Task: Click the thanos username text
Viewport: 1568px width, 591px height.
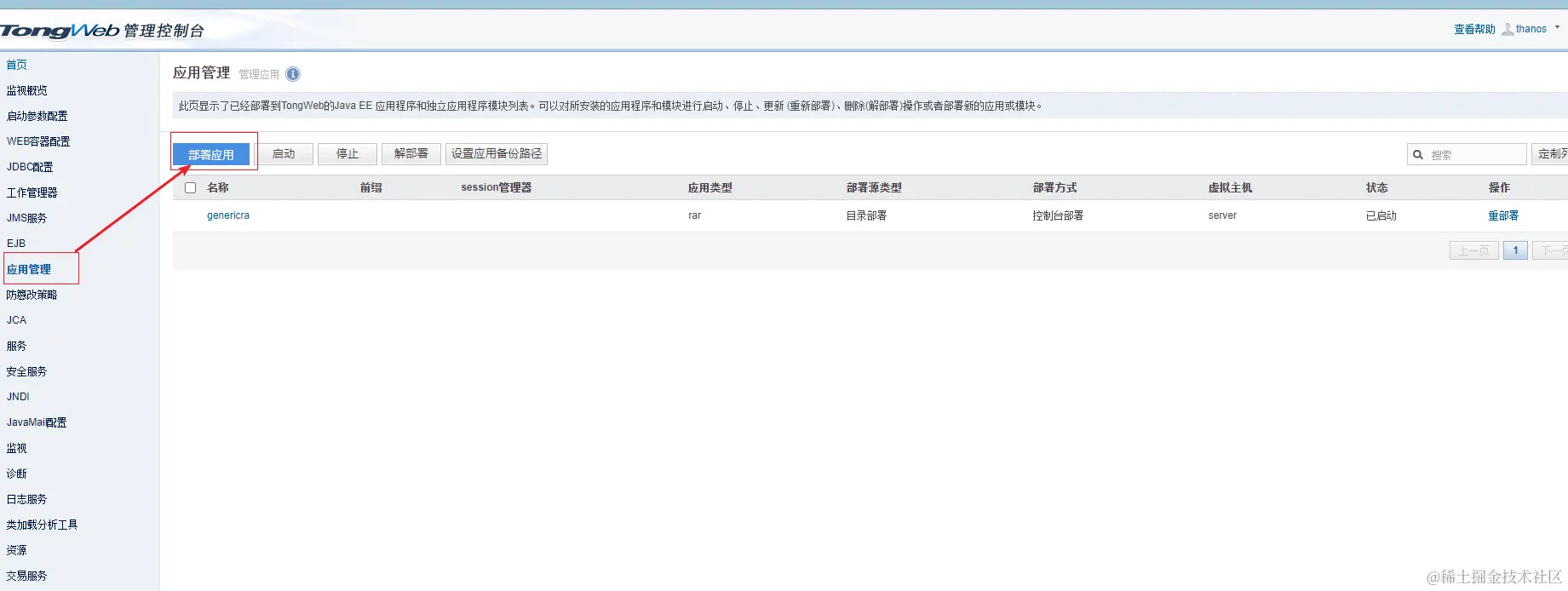Action: point(1531,29)
